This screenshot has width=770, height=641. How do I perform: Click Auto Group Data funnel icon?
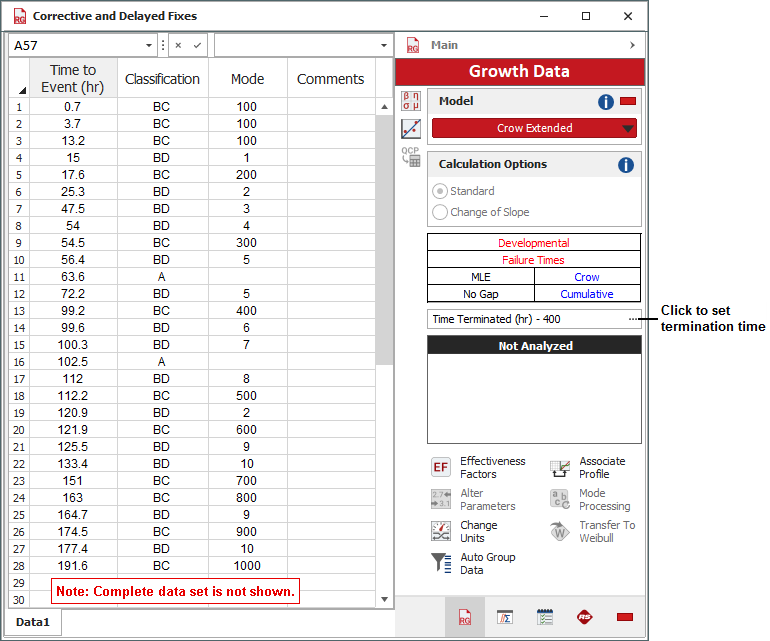tap(441, 563)
